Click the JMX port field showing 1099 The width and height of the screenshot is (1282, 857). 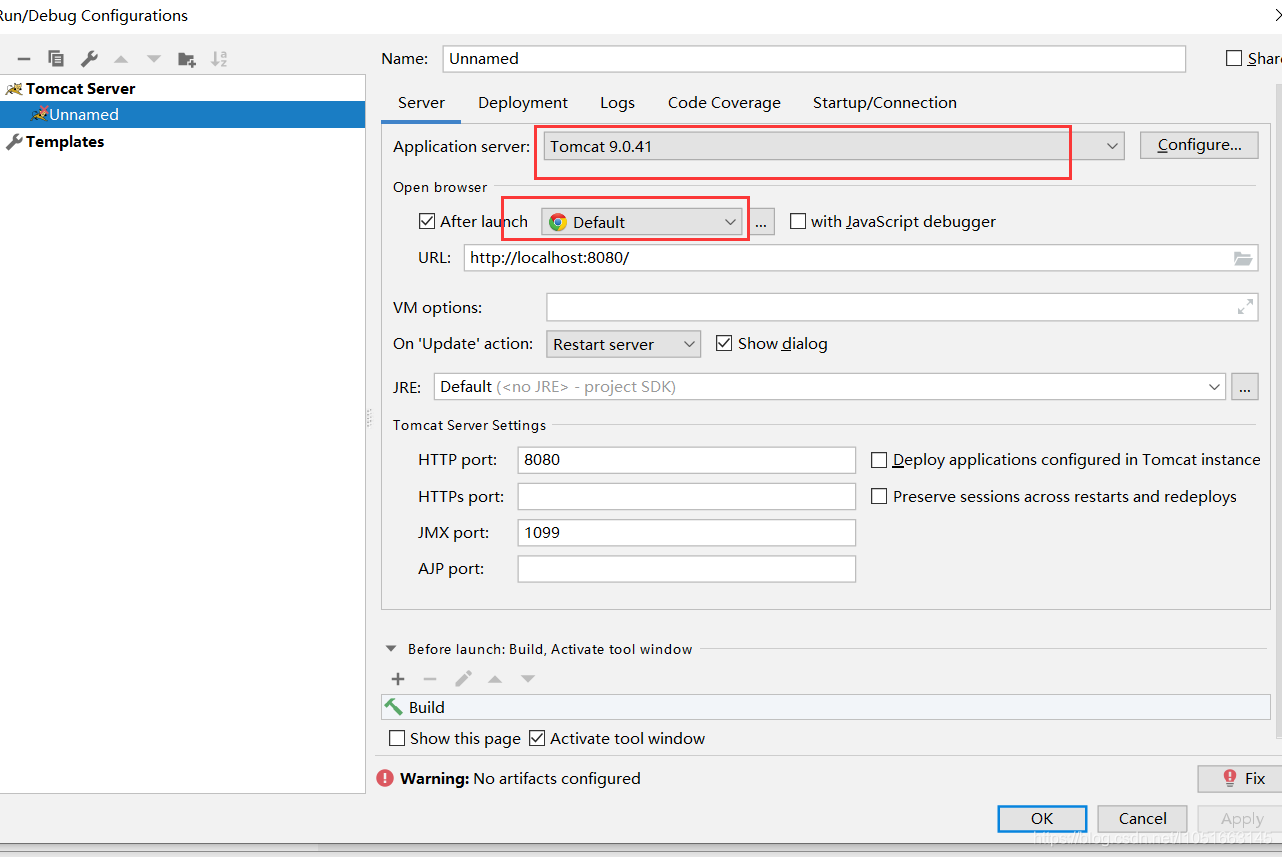coord(687,532)
